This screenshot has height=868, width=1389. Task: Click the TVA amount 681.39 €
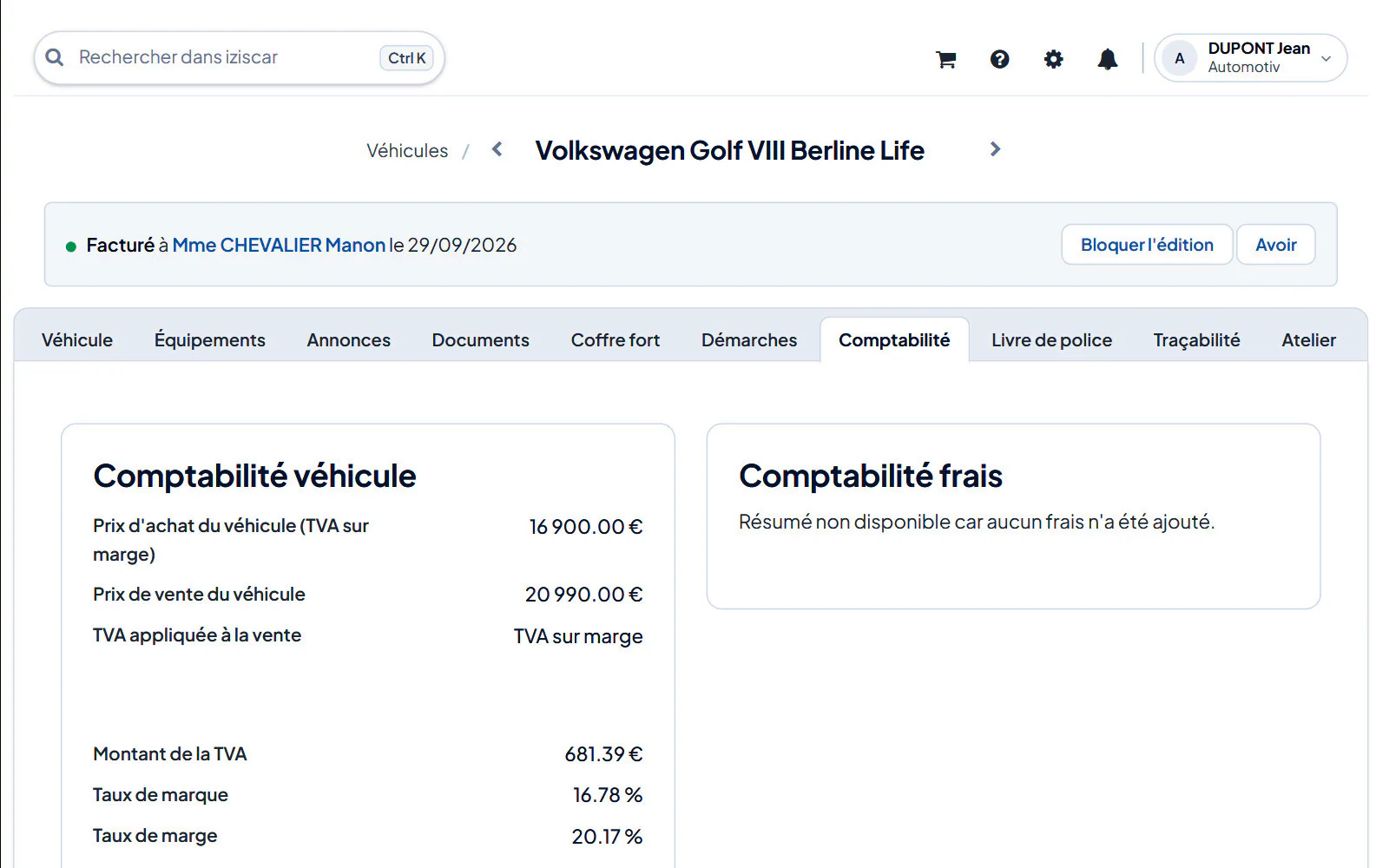coord(603,754)
